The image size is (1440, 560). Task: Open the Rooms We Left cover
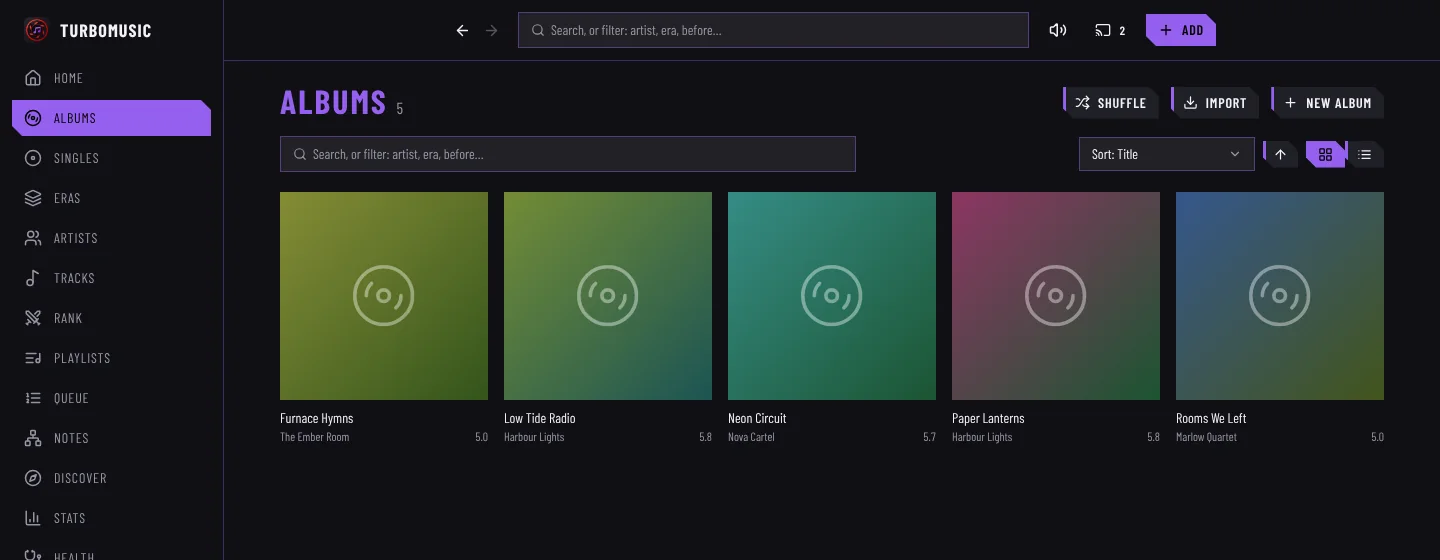click(x=1280, y=296)
